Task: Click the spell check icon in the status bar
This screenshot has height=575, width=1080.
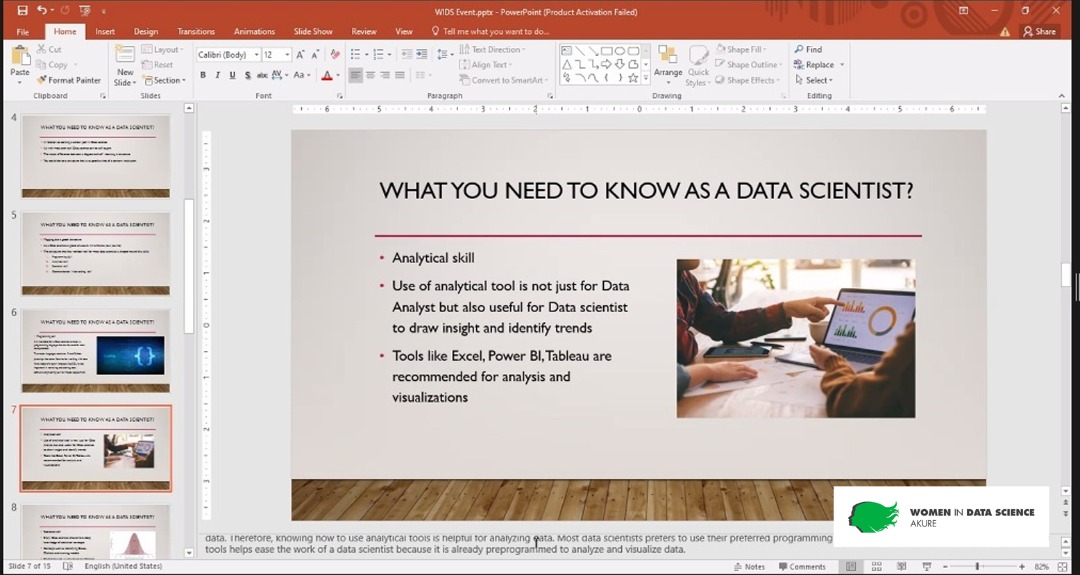Action: (x=68, y=566)
